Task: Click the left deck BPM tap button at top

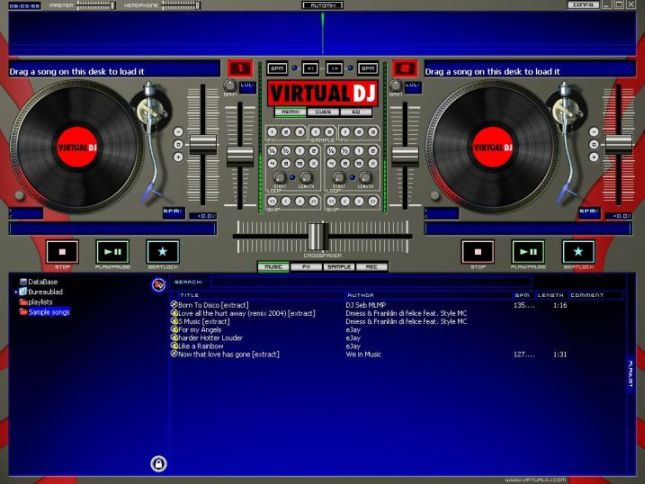Action: pos(277,68)
